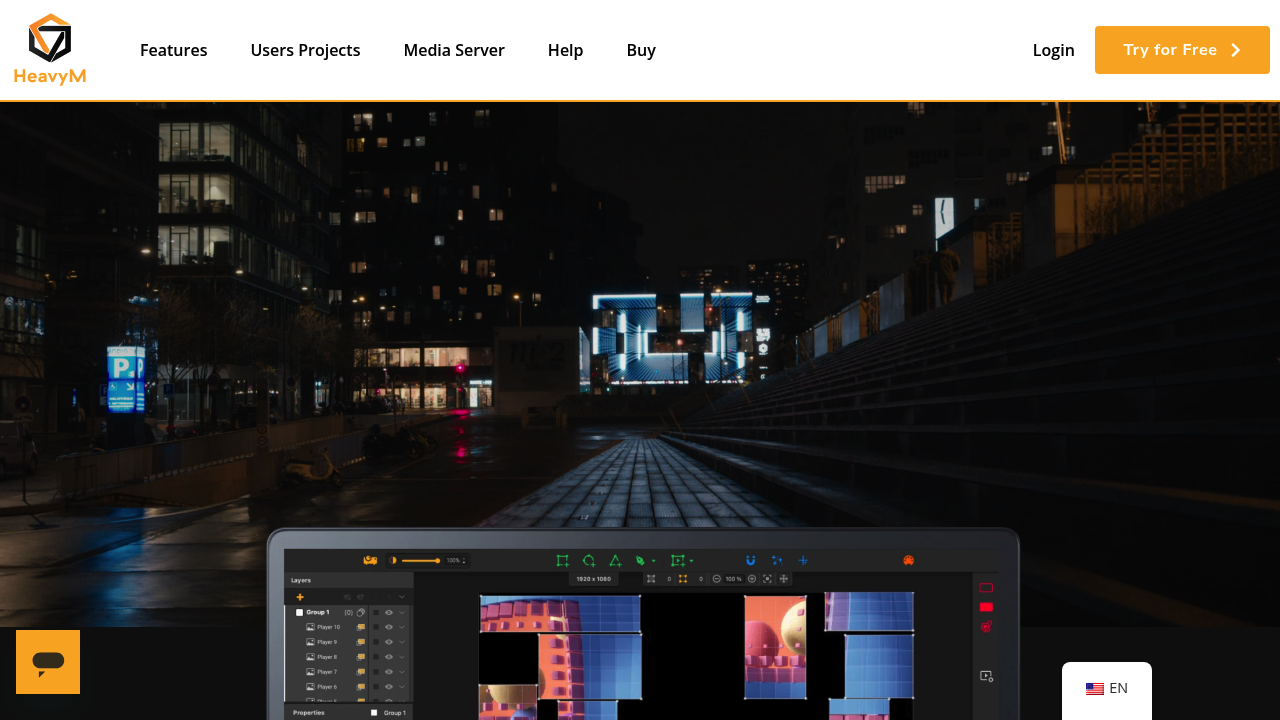
Task: Click the blue magnet snap icon
Action: (751, 561)
